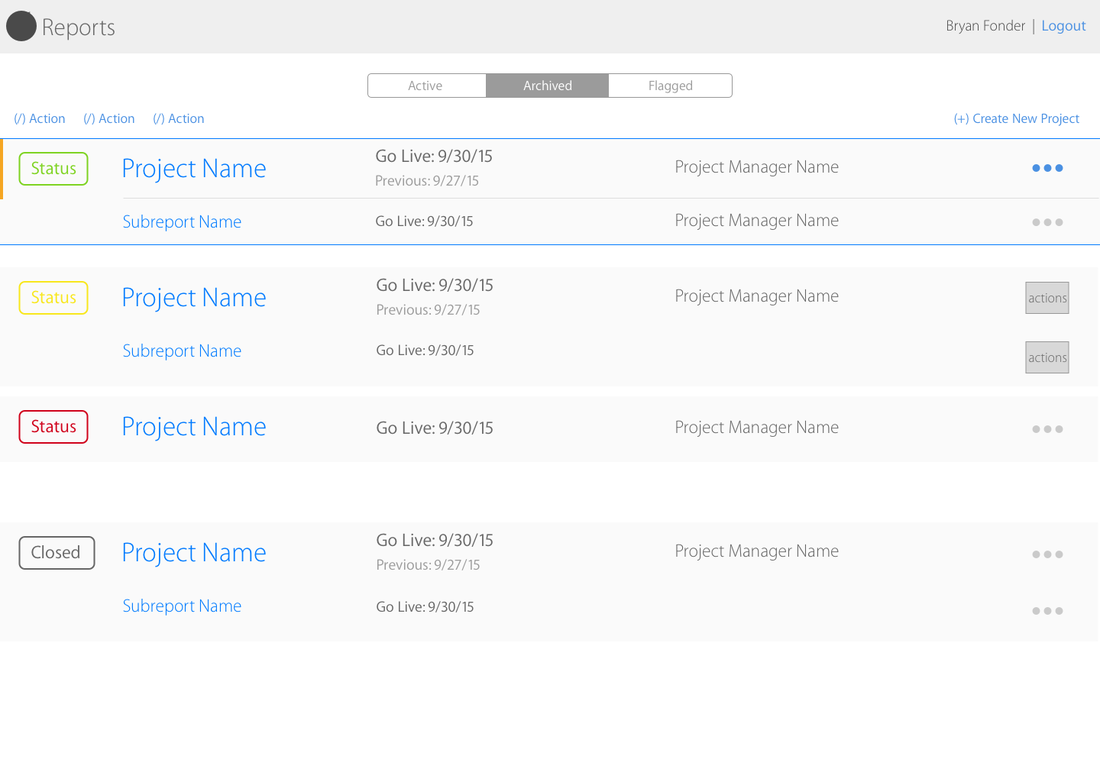
Task: Click Go Live date for subreport under green Status
Action: [x=424, y=222]
